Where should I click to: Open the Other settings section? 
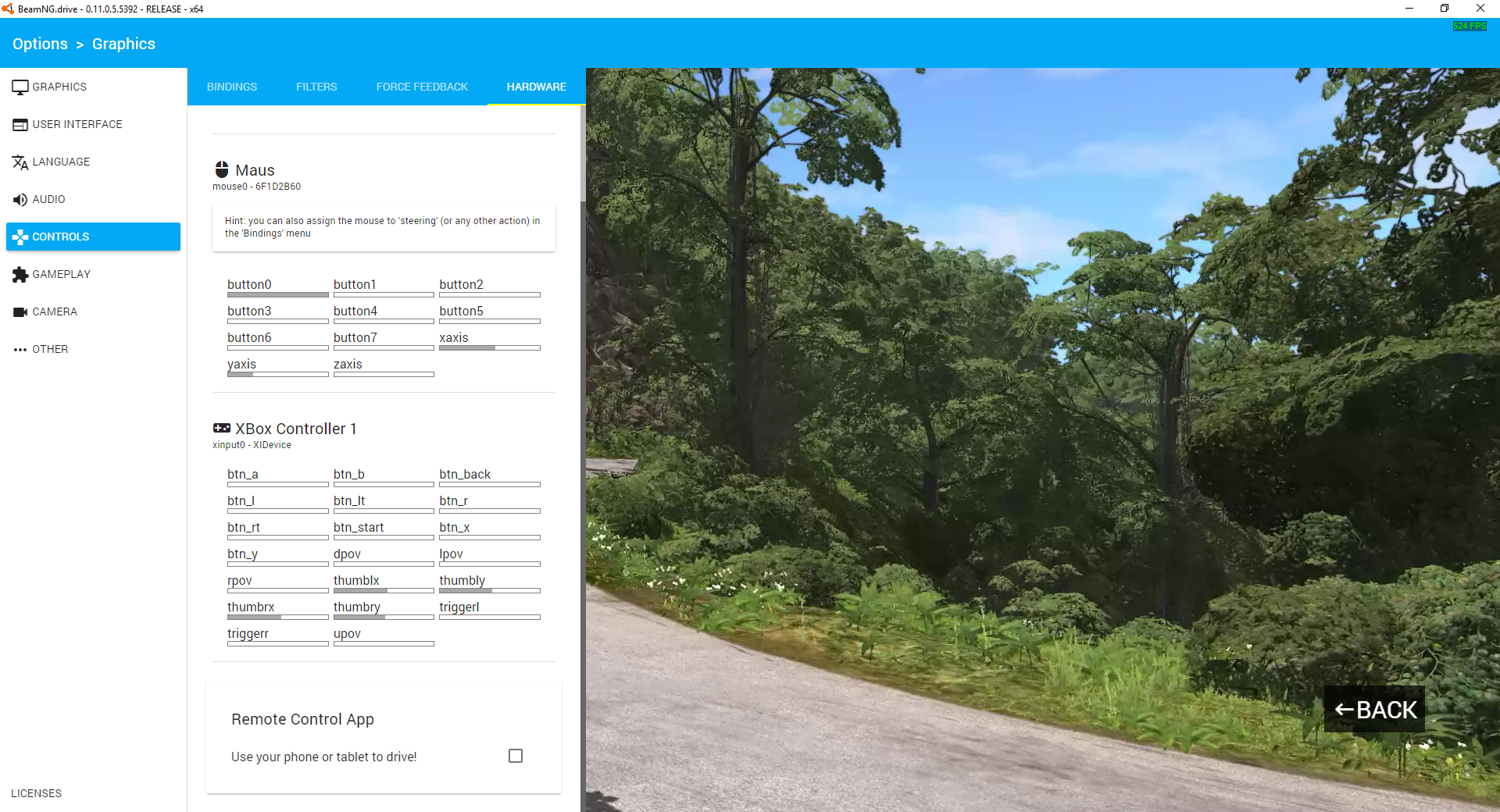click(94, 349)
